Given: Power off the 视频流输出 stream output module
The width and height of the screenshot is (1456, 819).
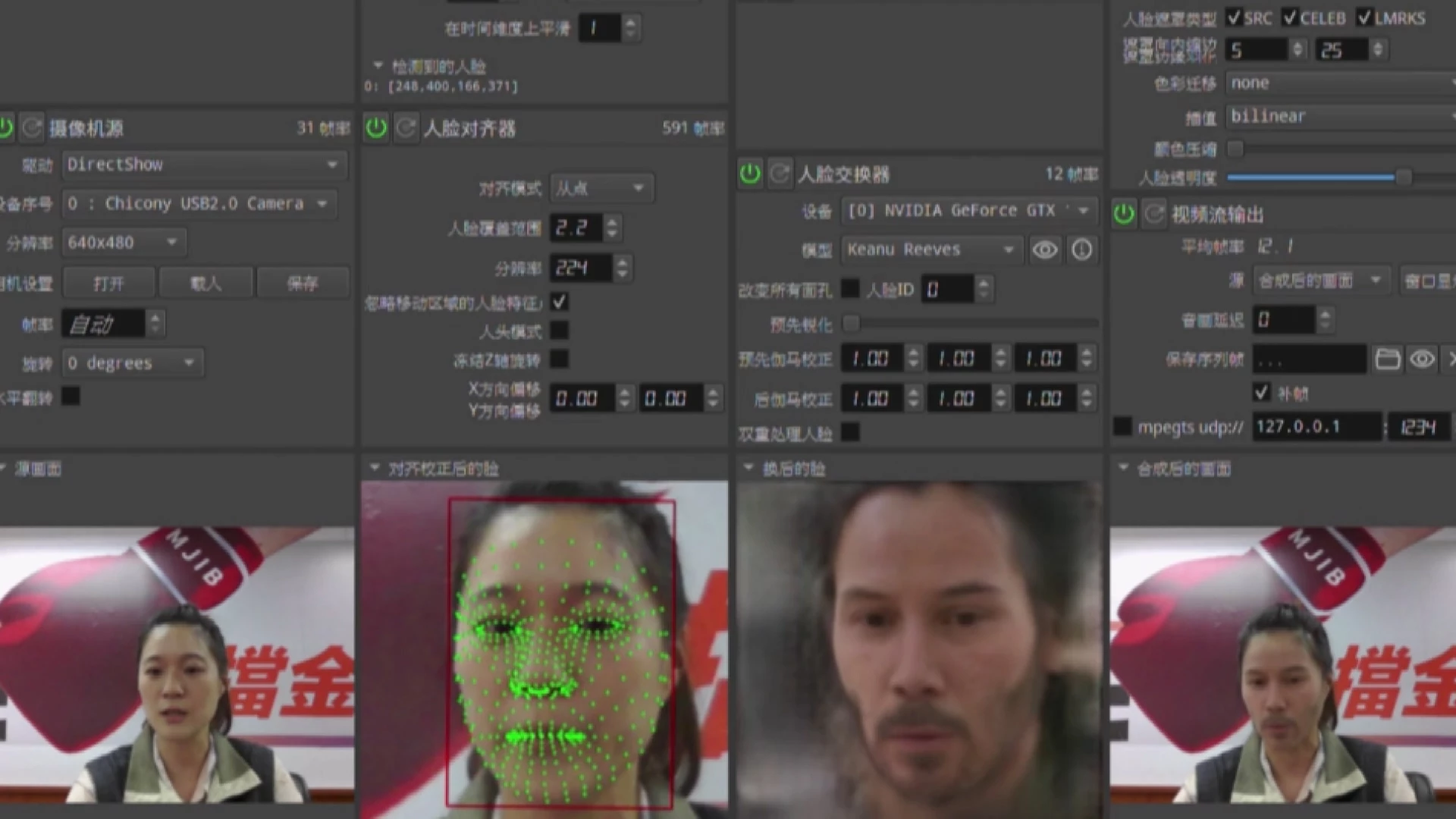Looking at the screenshot, I should point(1123,214).
